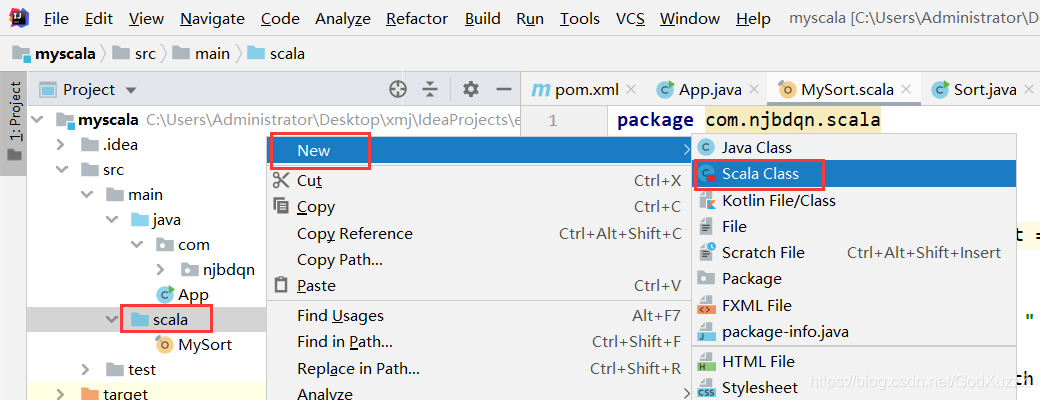The image size is (1040, 400).
Task: Click the orange target folder icon
Action: coord(89,394)
